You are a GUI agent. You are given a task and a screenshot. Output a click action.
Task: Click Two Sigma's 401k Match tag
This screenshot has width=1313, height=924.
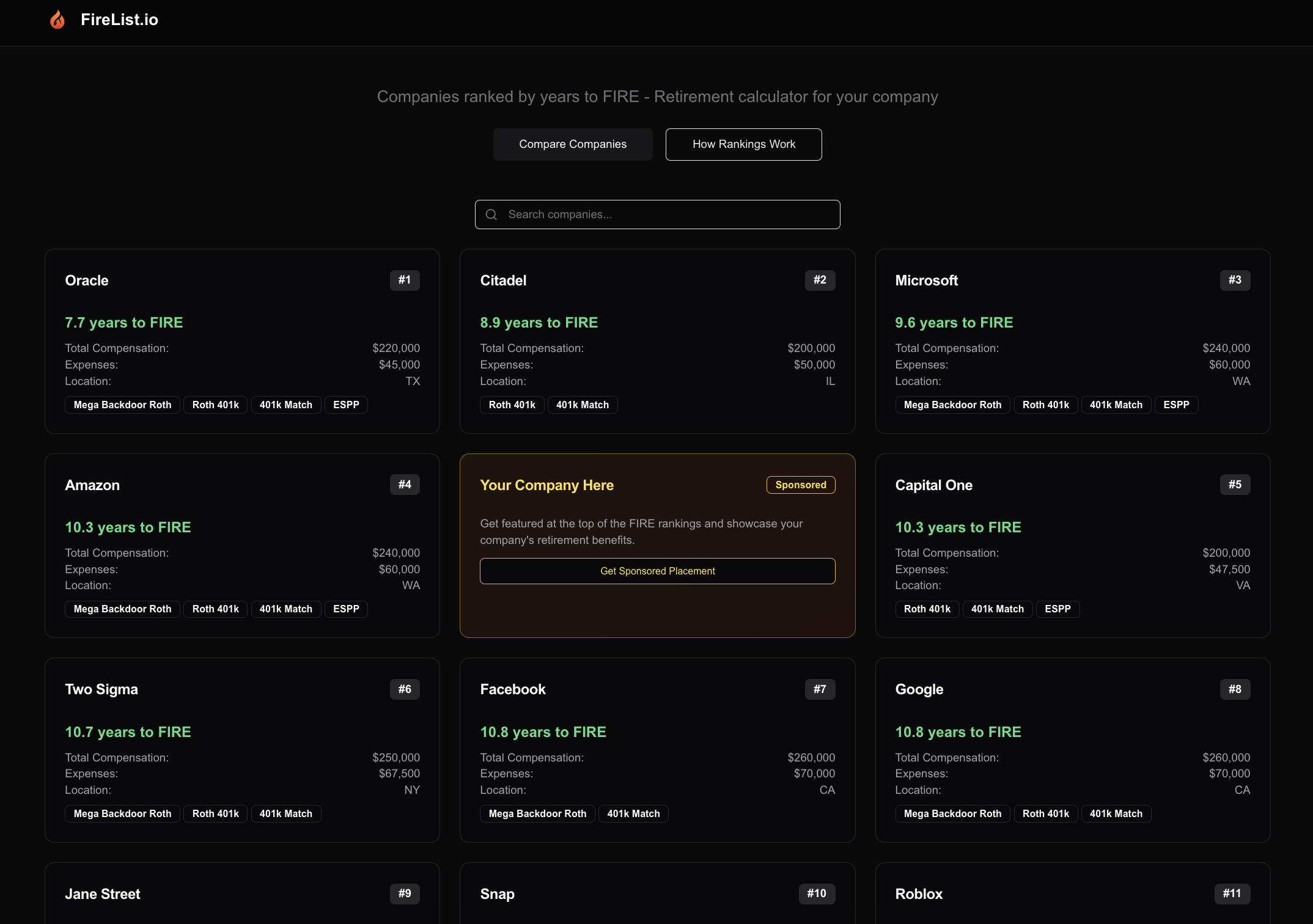tap(285, 813)
